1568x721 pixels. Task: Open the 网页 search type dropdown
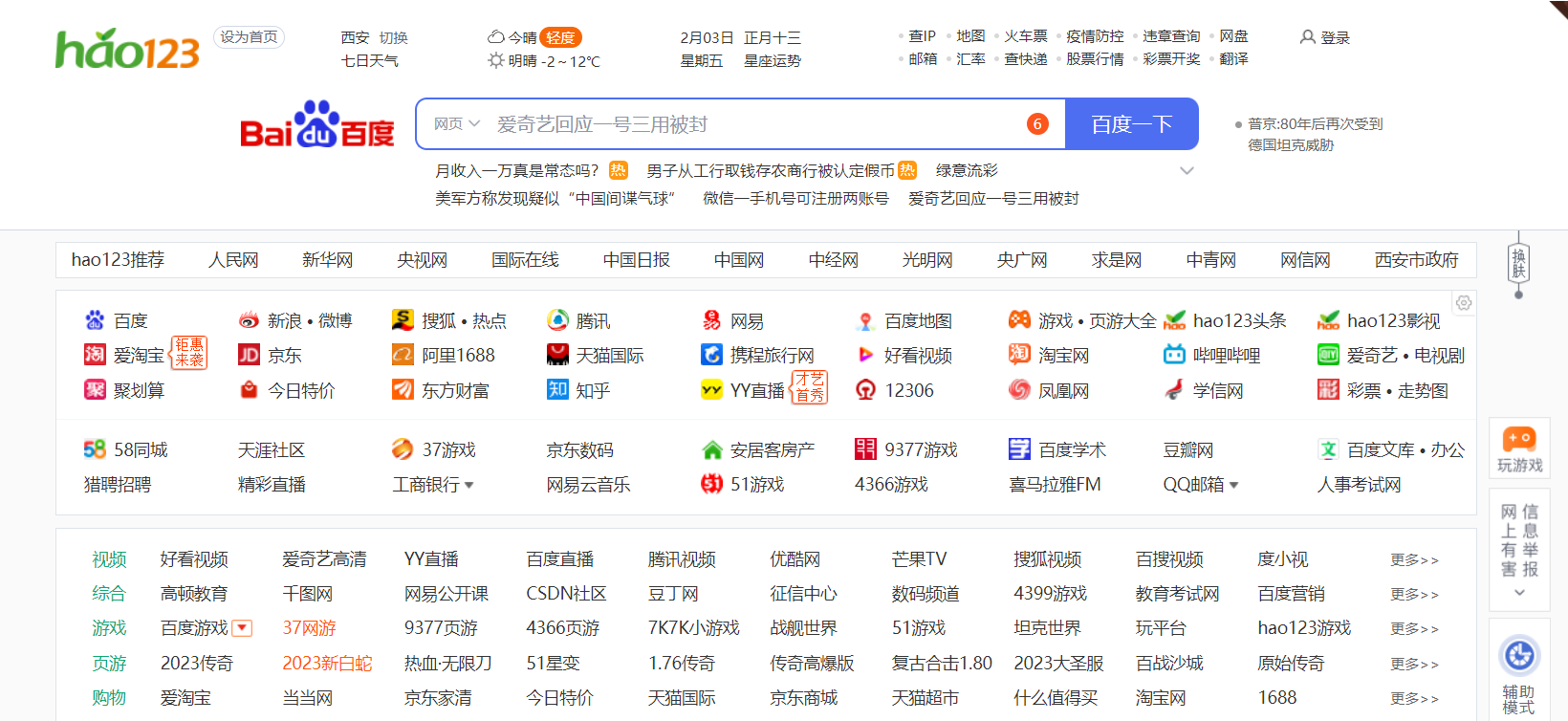click(456, 123)
